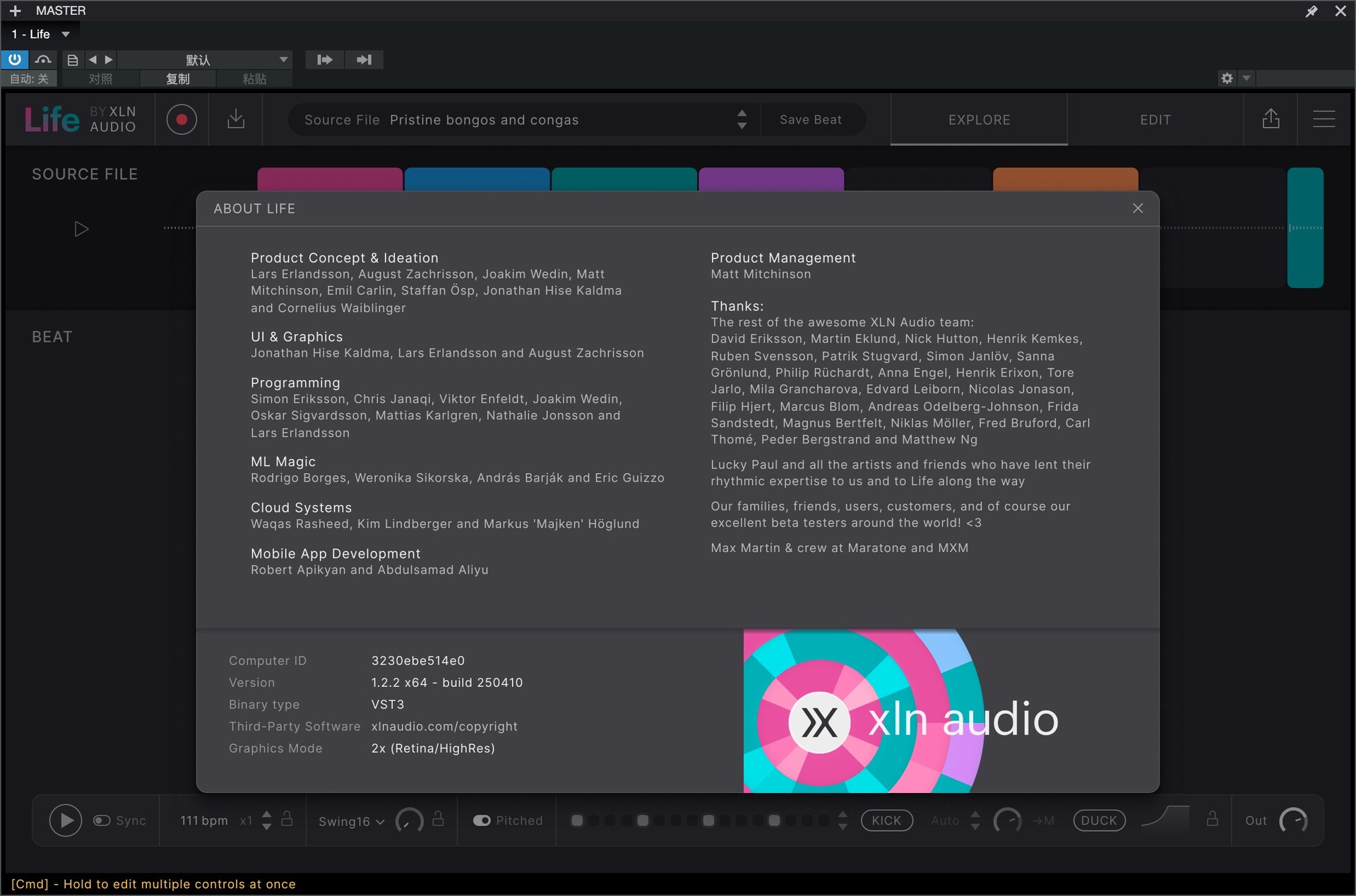Image resolution: width=1356 pixels, height=896 pixels.
Task: Toggle the swing lock icon
Action: (x=438, y=818)
